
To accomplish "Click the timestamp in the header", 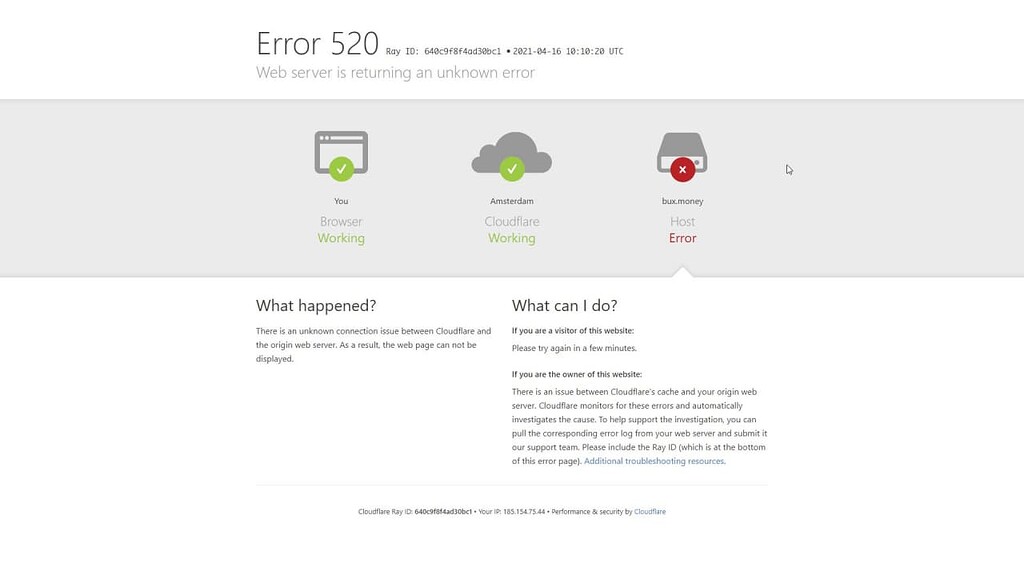I will click(x=568, y=51).
